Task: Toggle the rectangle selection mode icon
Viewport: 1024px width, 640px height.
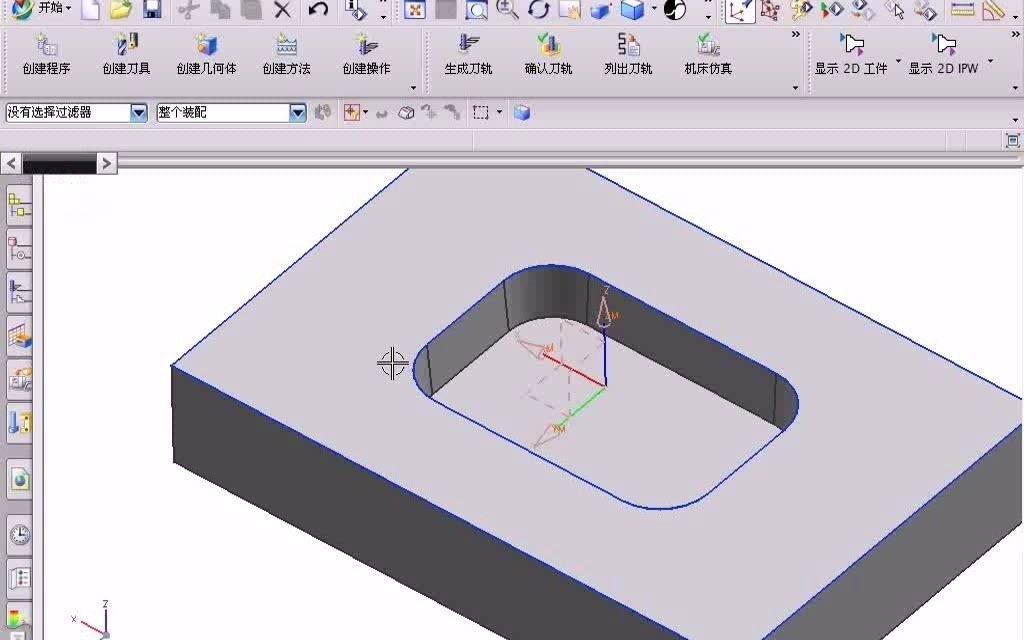Action: click(479, 112)
